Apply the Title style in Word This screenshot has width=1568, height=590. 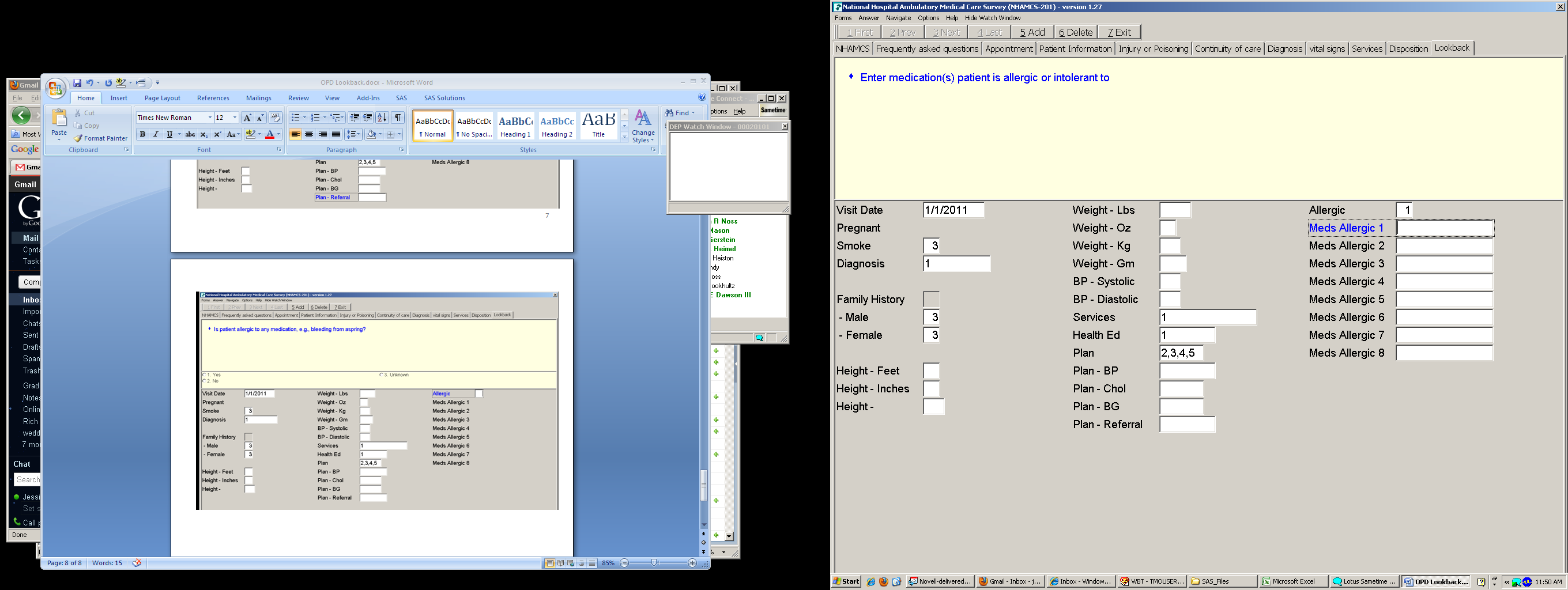coord(598,125)
